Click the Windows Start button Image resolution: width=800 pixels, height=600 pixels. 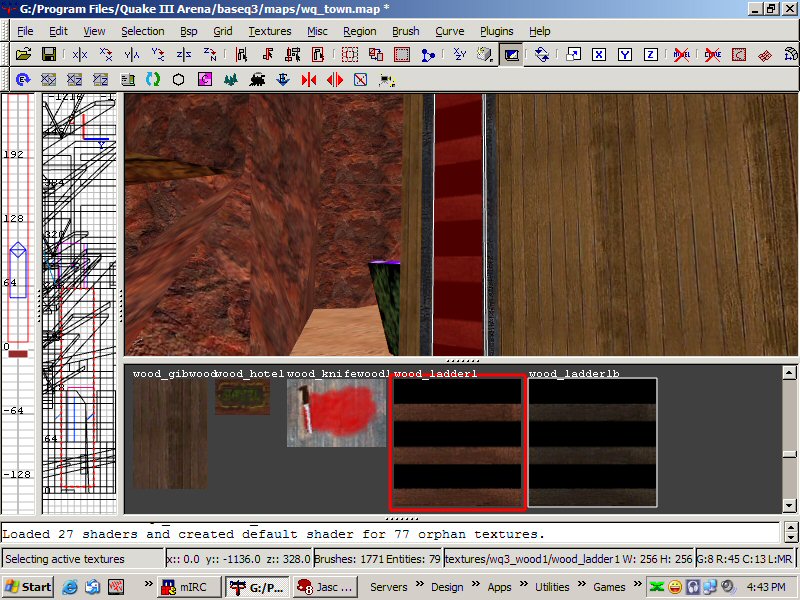(x=28, y=587)
